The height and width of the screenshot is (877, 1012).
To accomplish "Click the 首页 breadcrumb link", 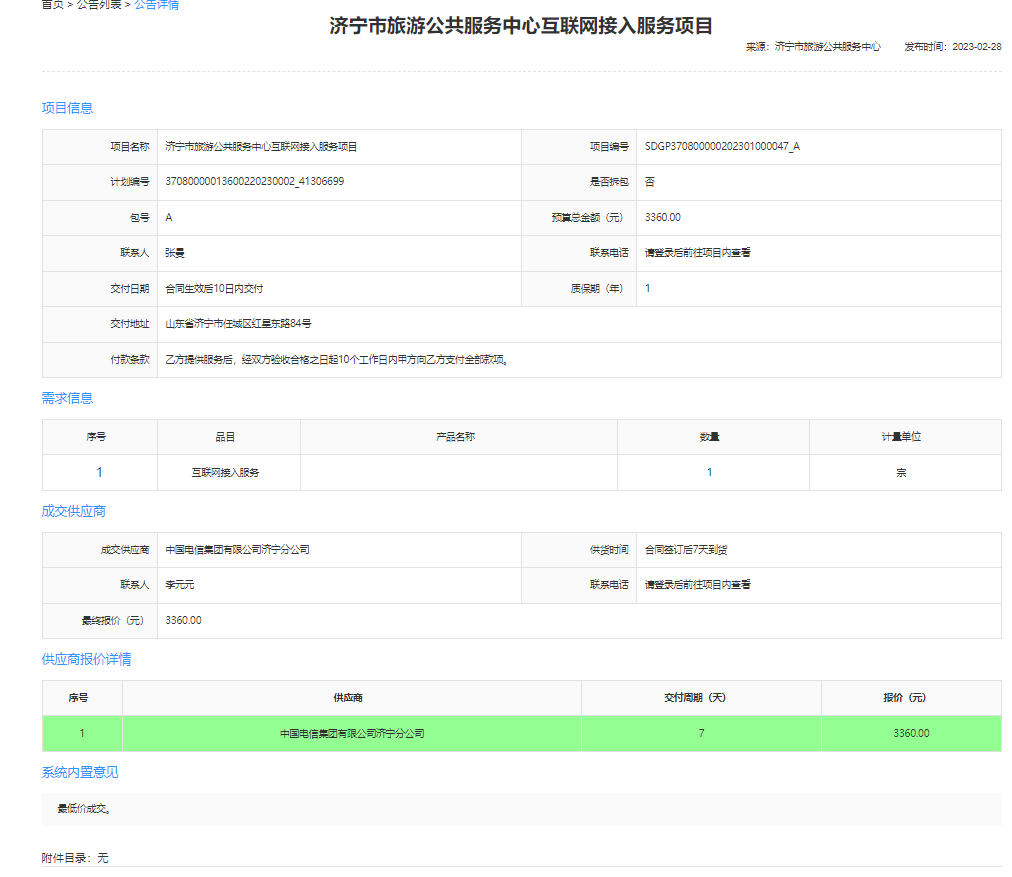I will [51, 5].
